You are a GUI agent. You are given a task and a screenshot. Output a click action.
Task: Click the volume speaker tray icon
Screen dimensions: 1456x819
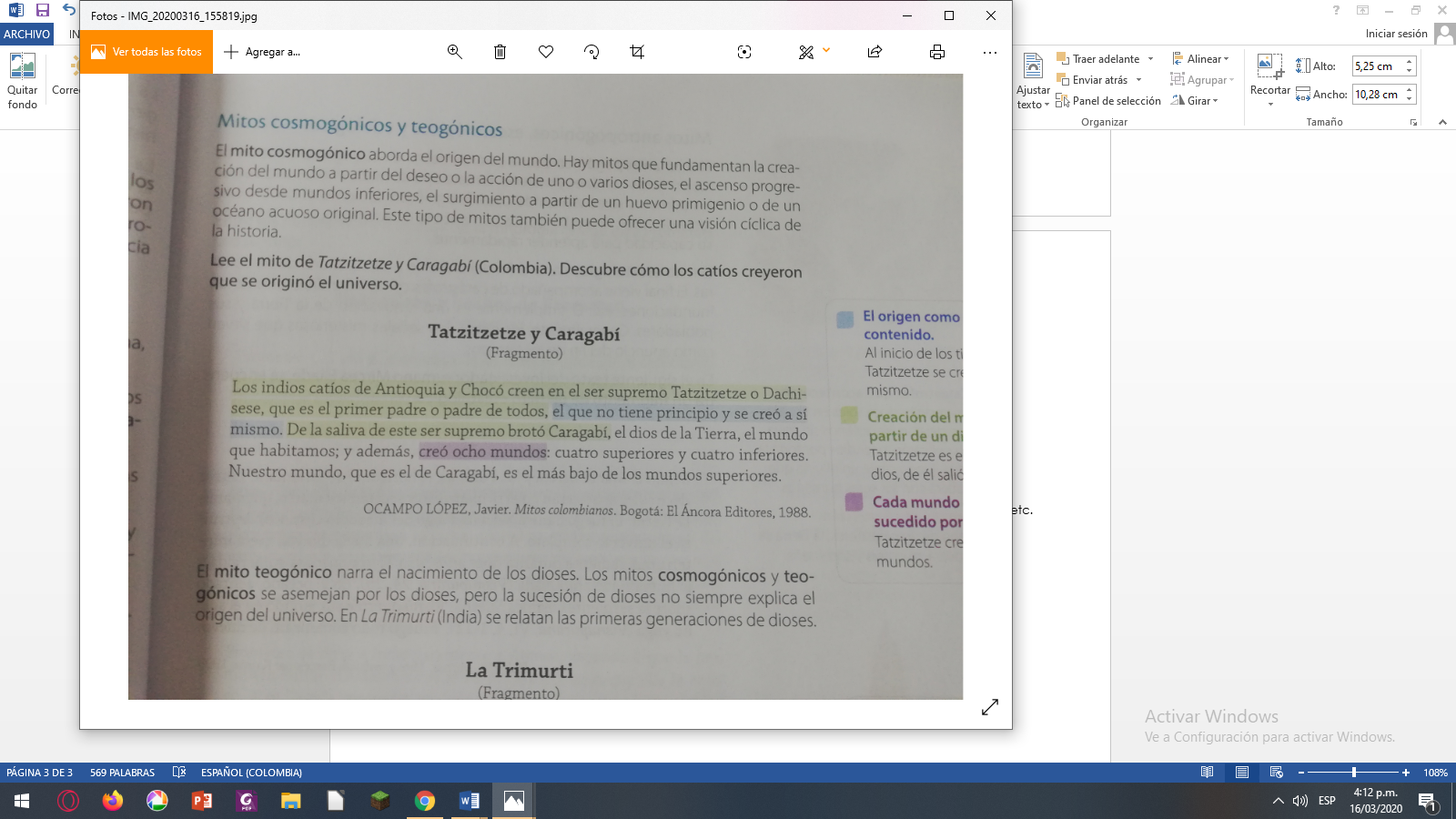pyautogui.click(x=1300, y=801)
